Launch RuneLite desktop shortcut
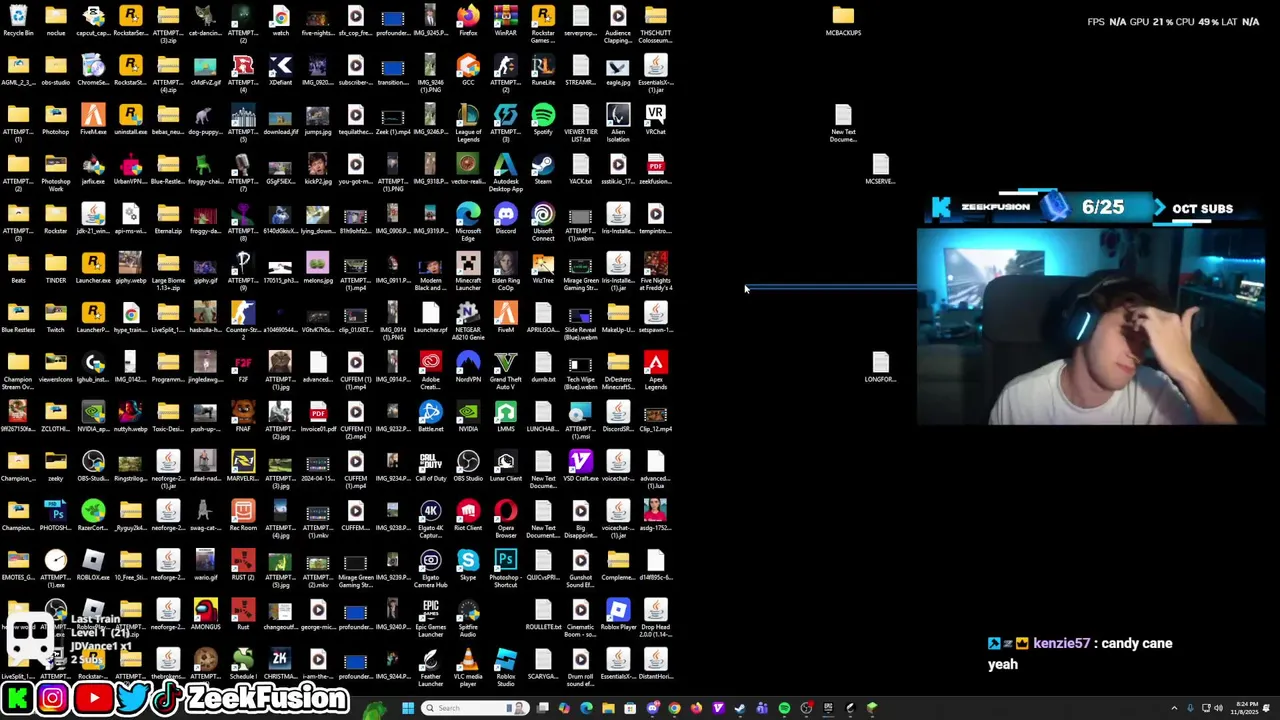 point(543,71)
